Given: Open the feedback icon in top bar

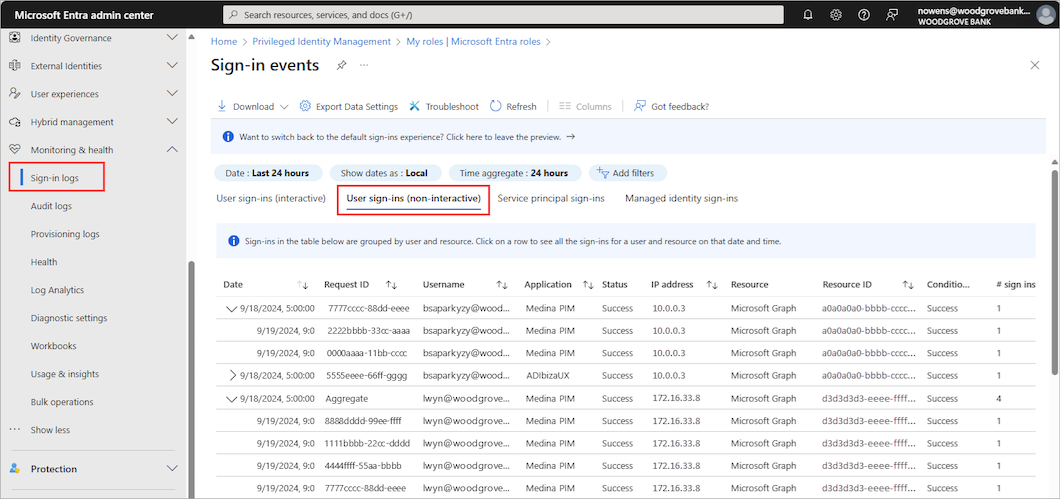Looking at the screenshot, I should pos(892,15).
